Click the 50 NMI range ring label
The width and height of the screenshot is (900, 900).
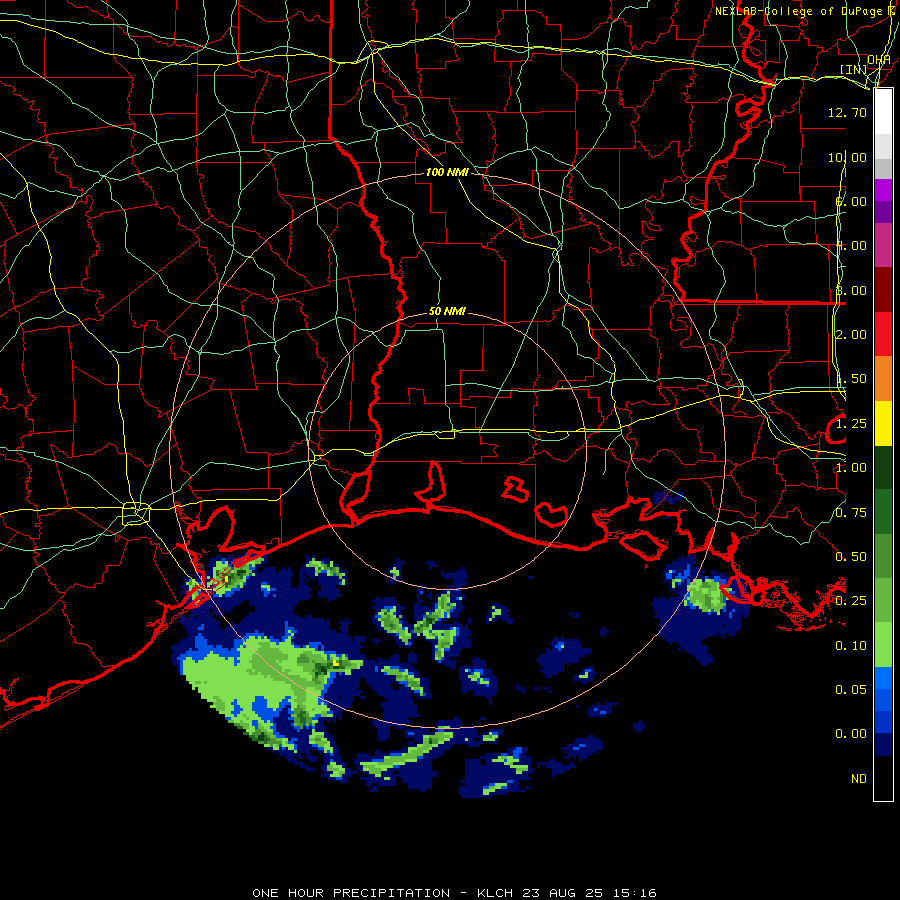[447, 311]
